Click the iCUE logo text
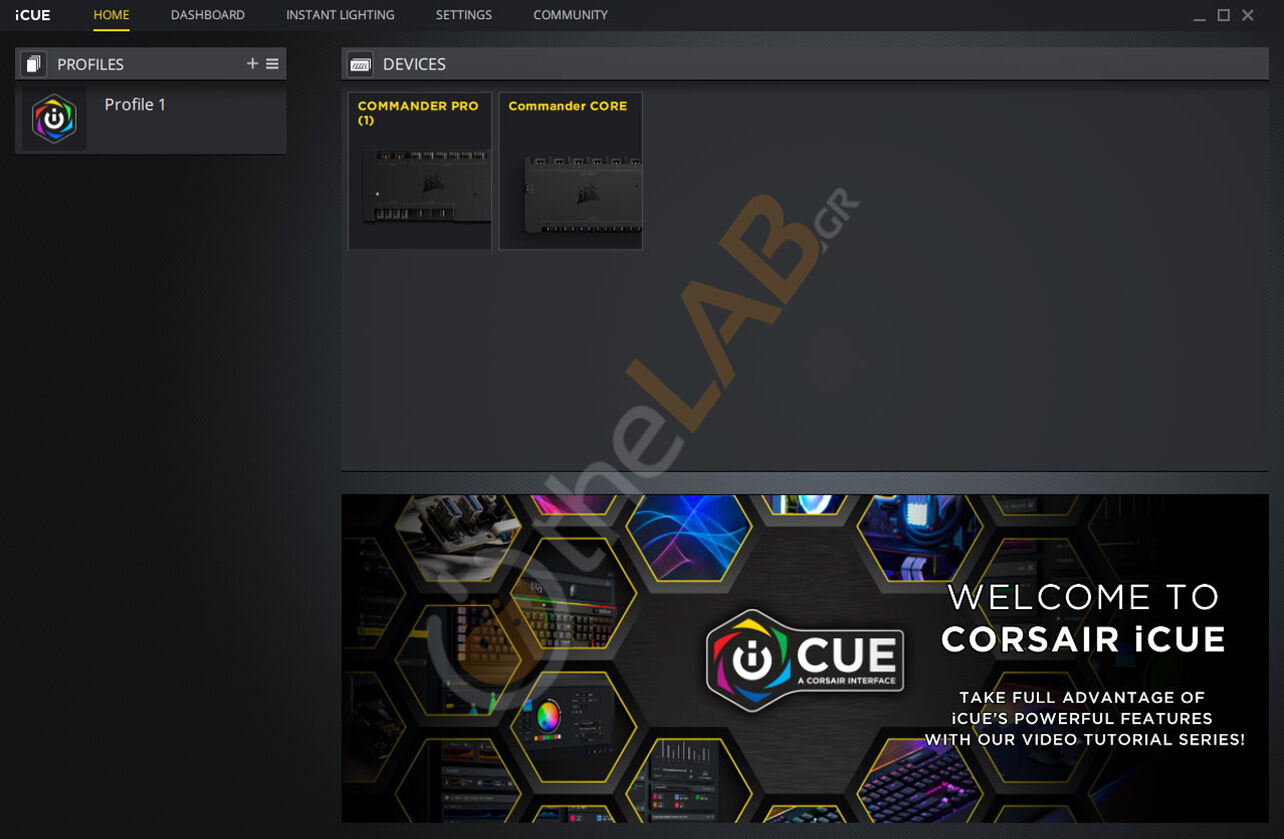The height and width of the screenshot is (839, 1284). 33,15
